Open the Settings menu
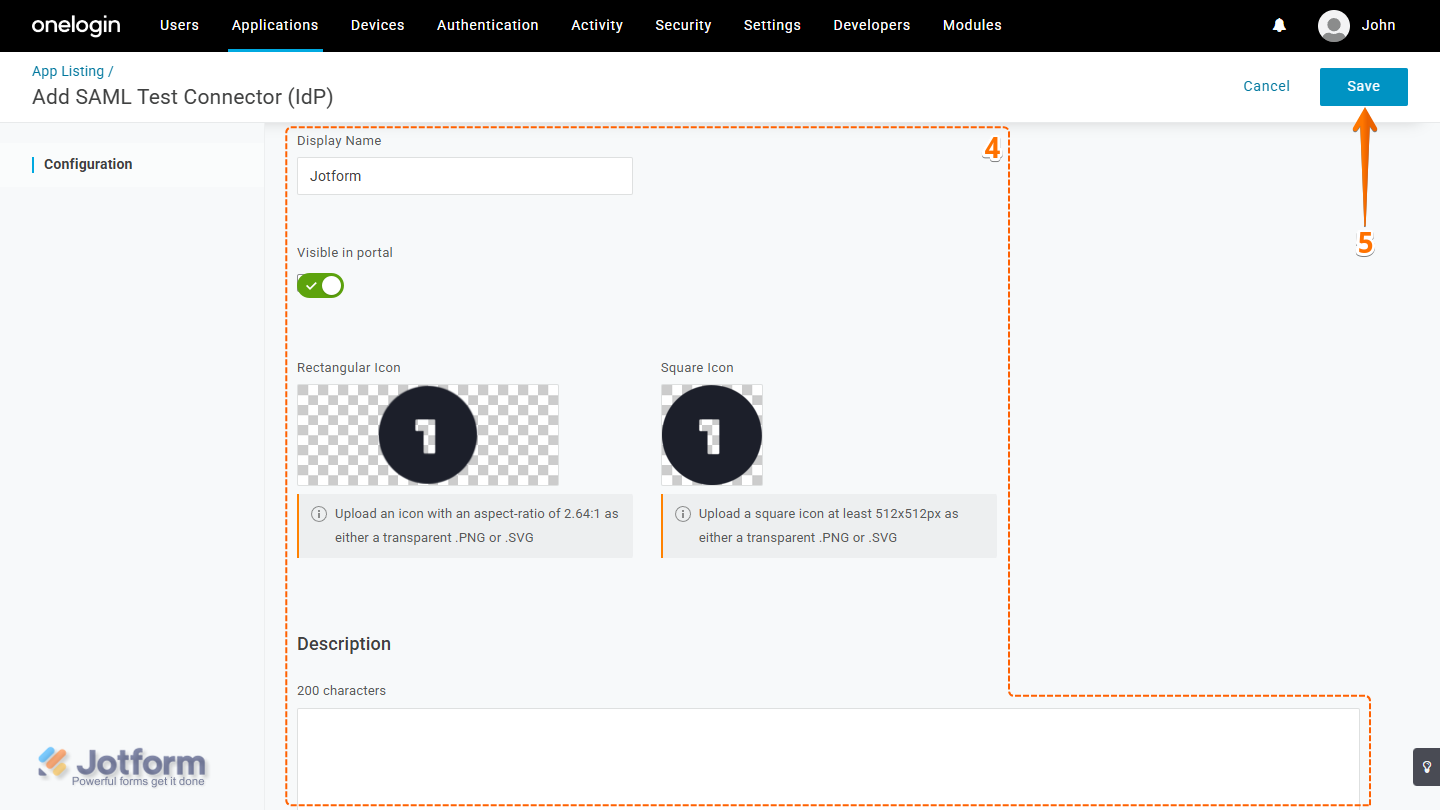1440x810 pixels. (772, 25)
